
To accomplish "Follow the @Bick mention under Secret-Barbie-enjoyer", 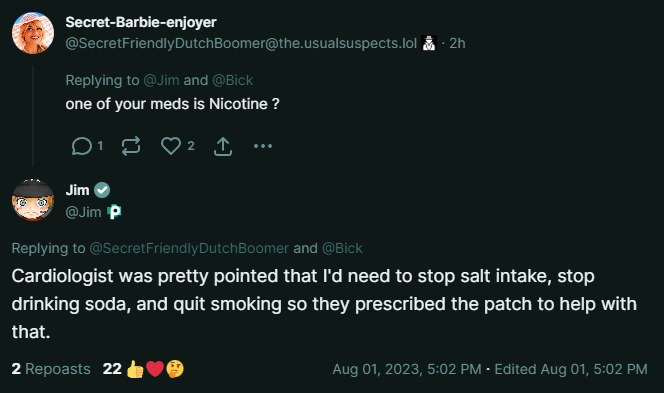I will 232,80.
